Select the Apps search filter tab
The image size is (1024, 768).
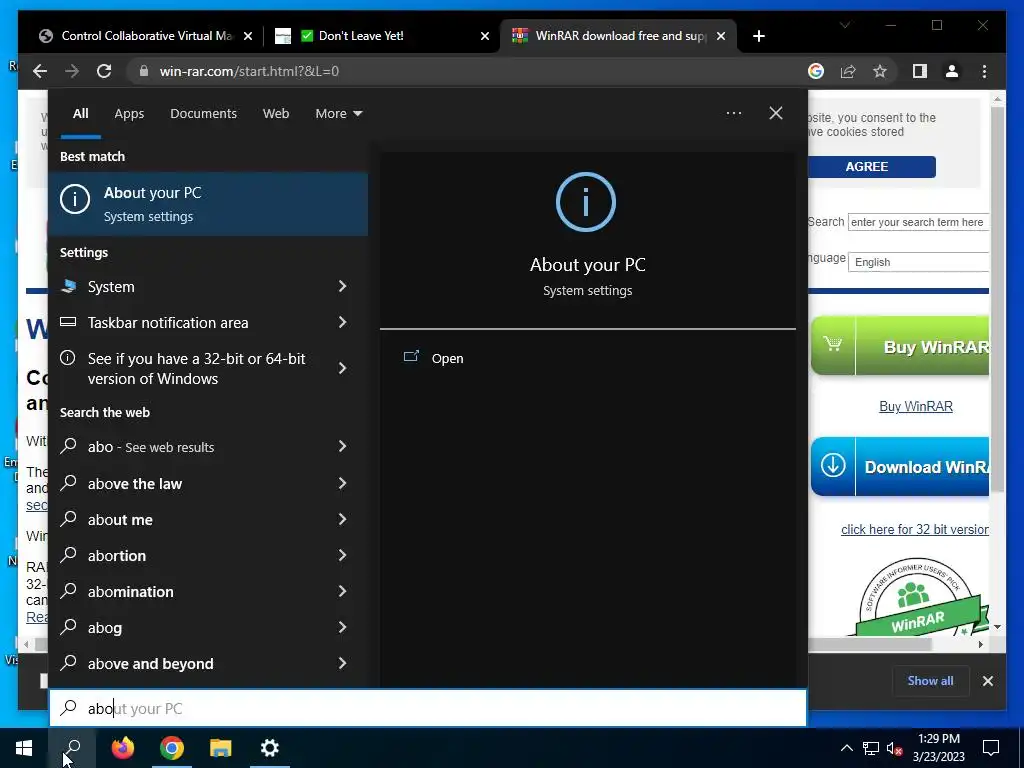(129, 113)
